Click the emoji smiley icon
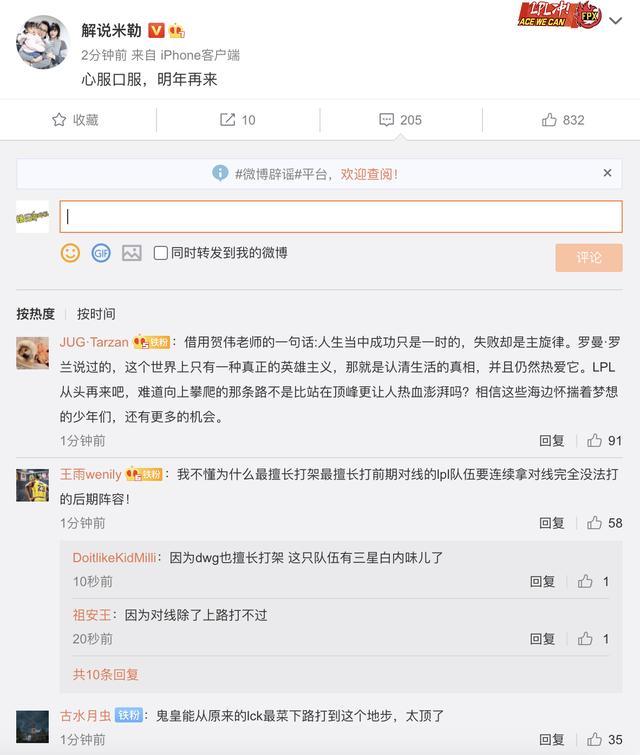This screenshot has height=755, width=640. click(70, 253)
